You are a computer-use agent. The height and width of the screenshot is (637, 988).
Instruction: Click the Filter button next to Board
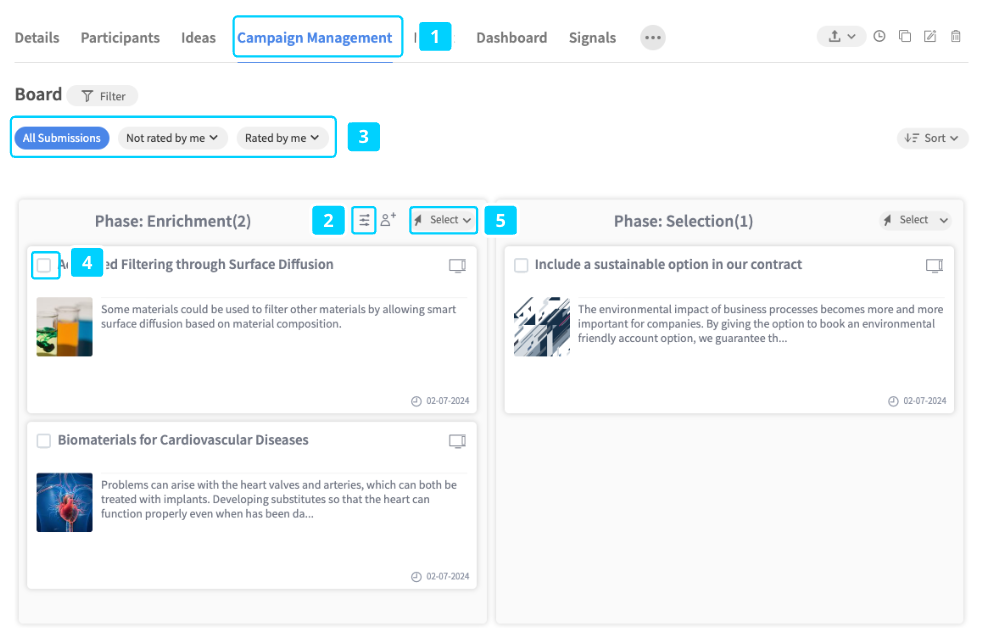click(x=103, y=96)
